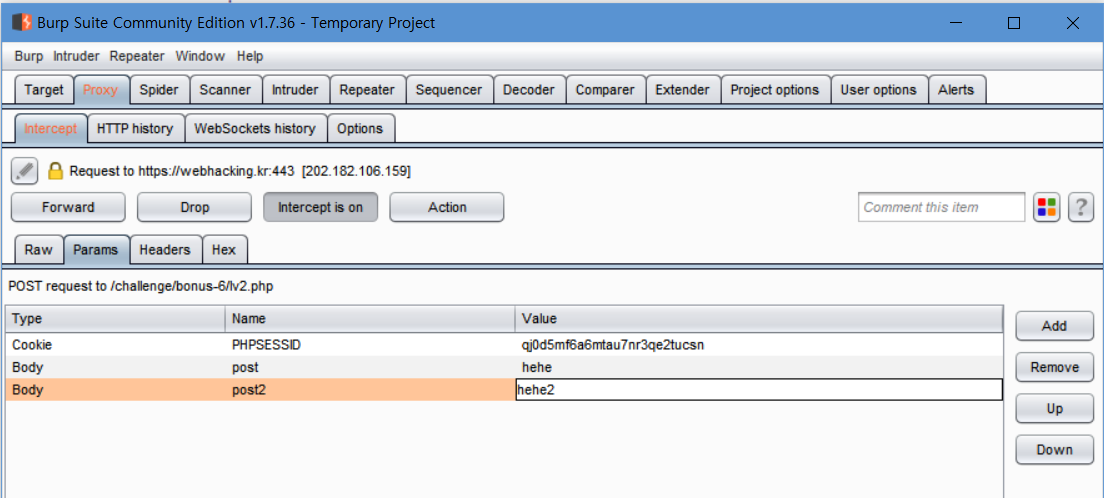Toggle the Intercept is on button

click(320, 207)
